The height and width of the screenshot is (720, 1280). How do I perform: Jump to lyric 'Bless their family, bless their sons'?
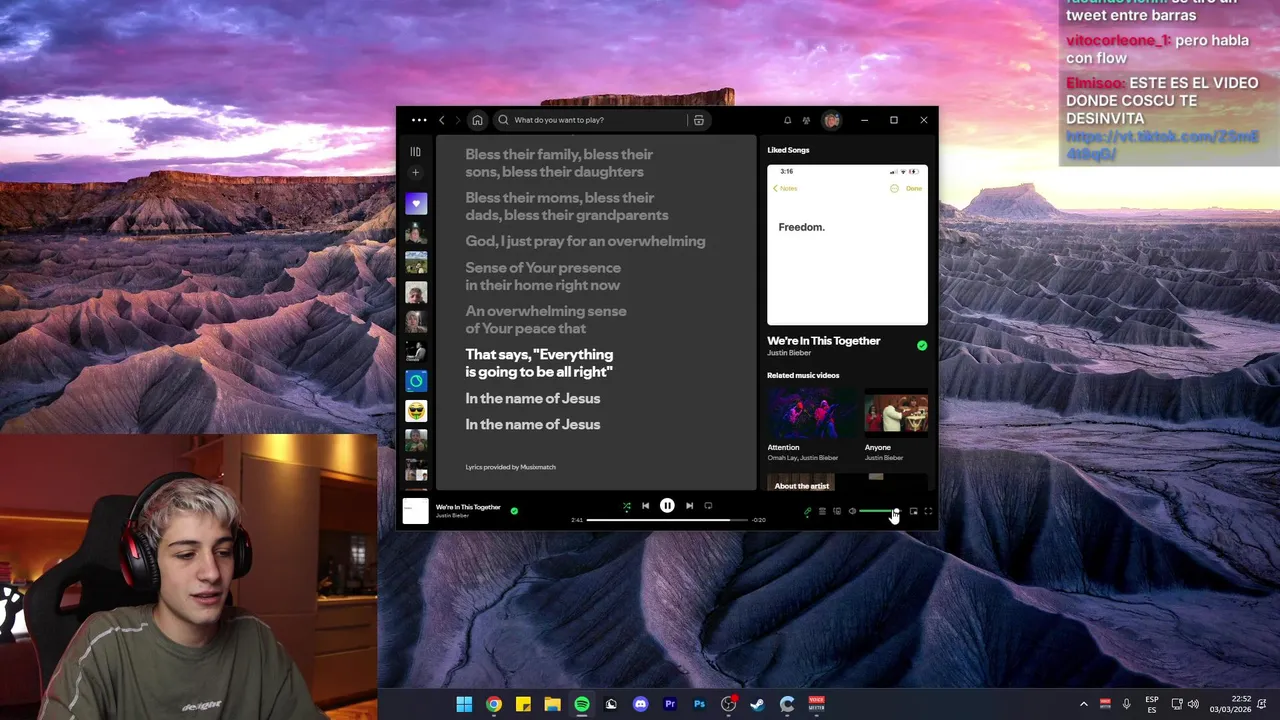click(x=558, y=163)
